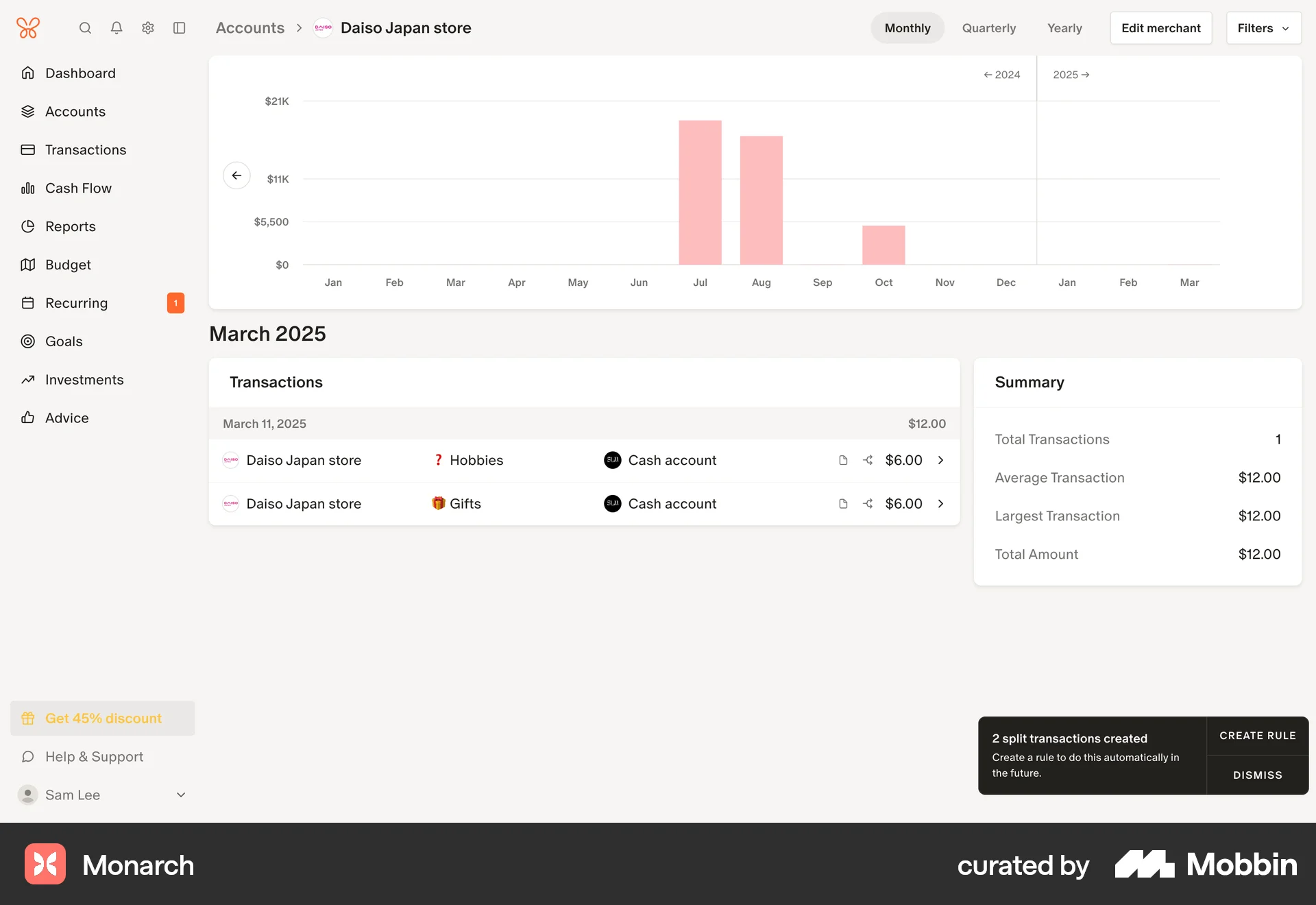Open Investments from the sidebar

coord(84,379)
